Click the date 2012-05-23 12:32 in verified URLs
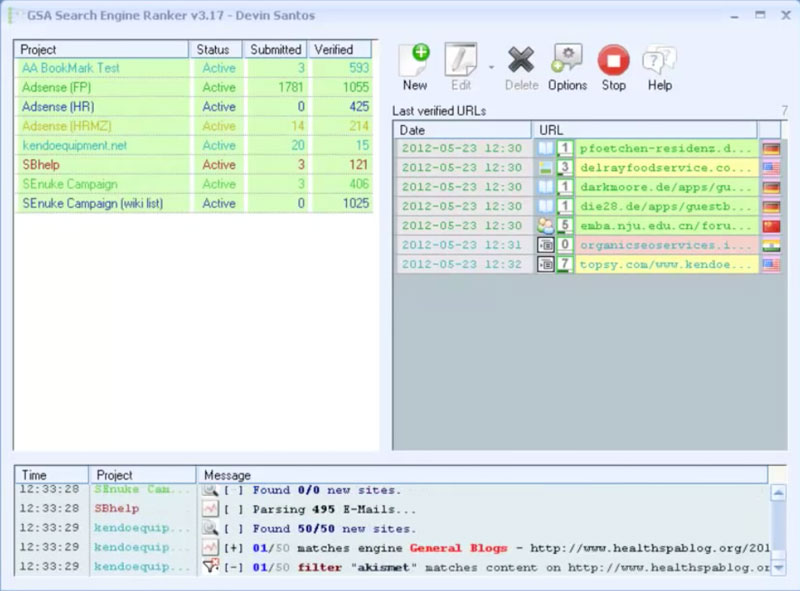 (x=462, y=265)
